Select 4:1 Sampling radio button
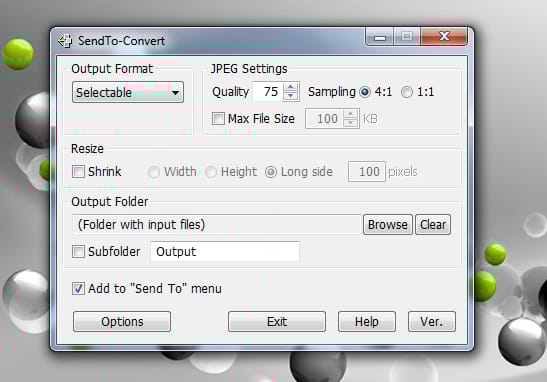 coord(365,92)
